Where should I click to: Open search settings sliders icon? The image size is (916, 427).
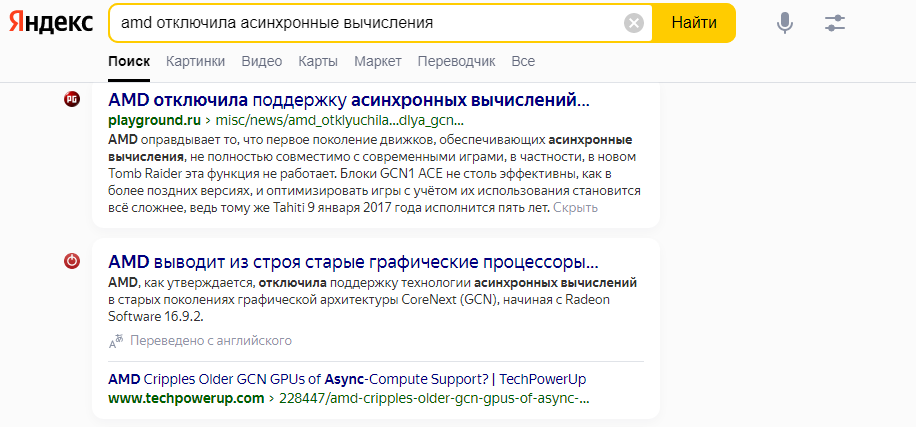[835, 23]
